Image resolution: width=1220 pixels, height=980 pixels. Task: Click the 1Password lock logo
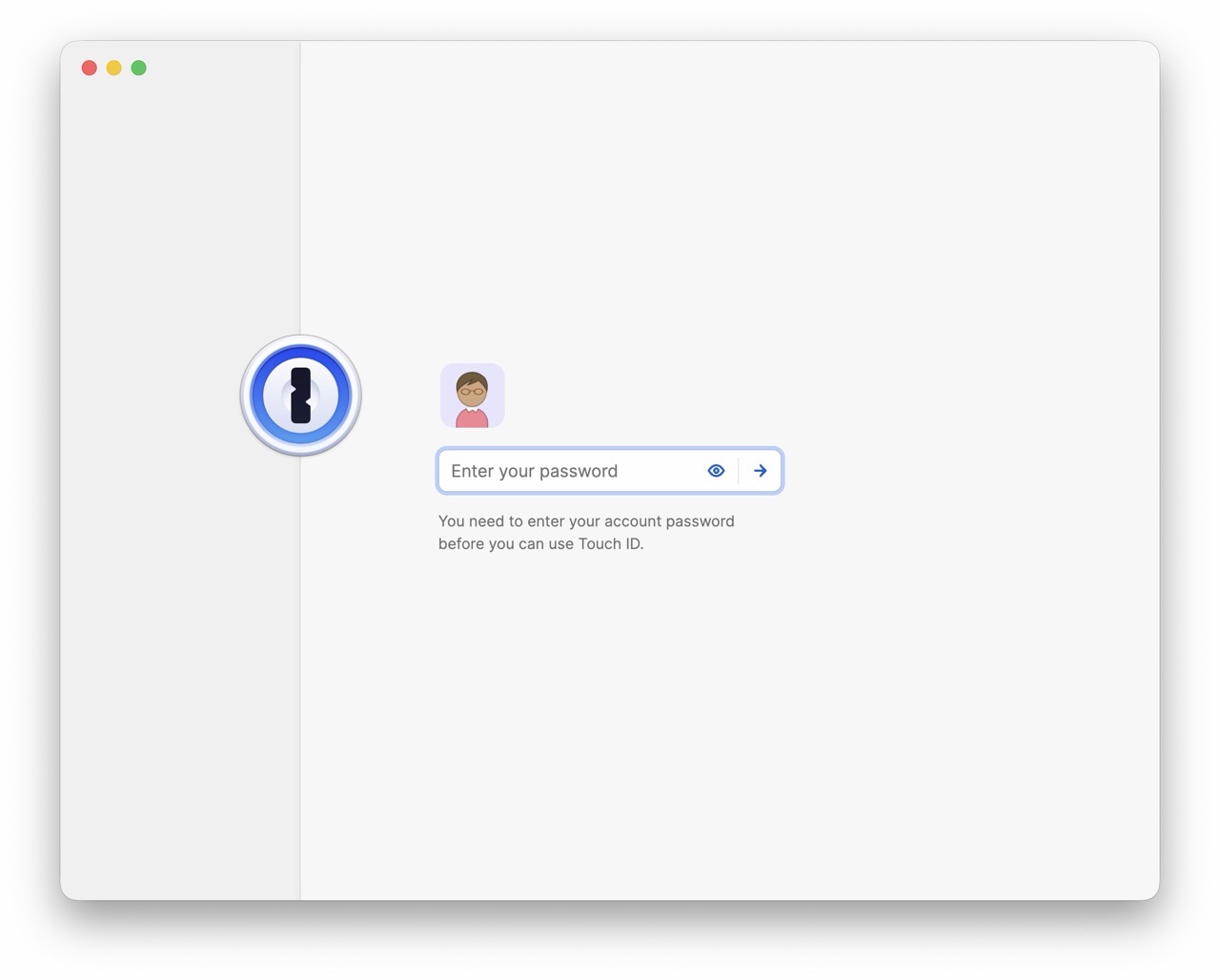(x=301, y=396)
